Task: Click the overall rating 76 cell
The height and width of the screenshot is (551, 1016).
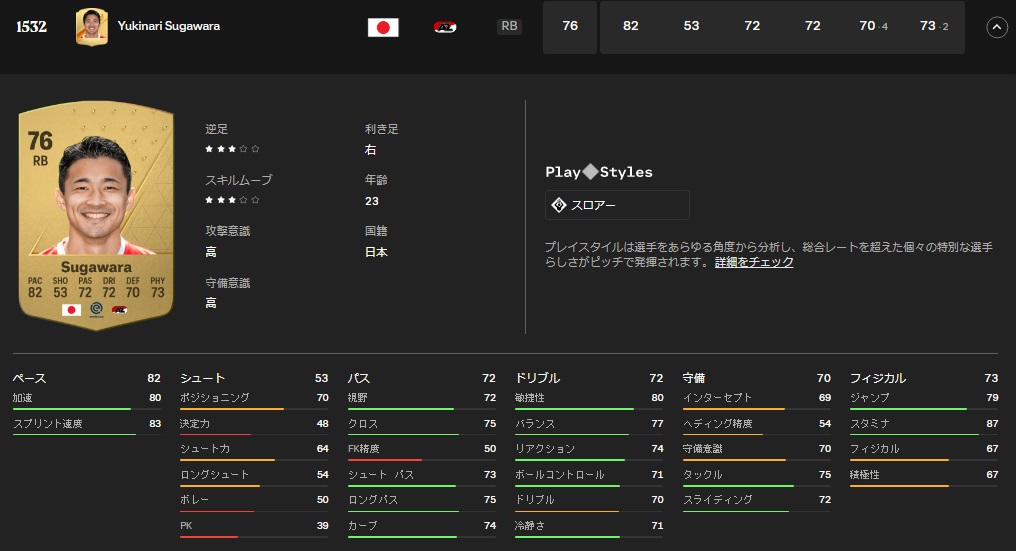Action: (570, 27)
